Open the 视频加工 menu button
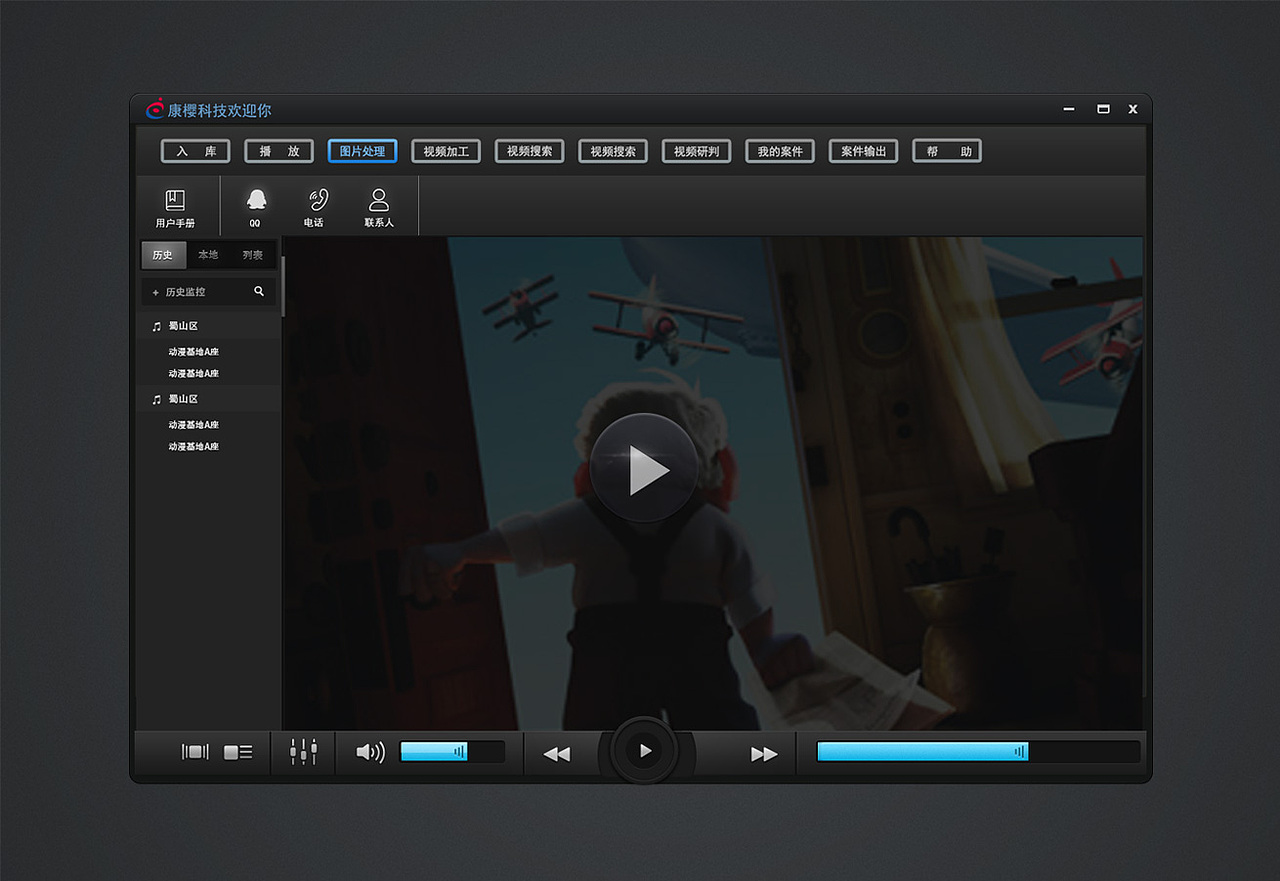The image size is (1280, 881). pos(446,151)
